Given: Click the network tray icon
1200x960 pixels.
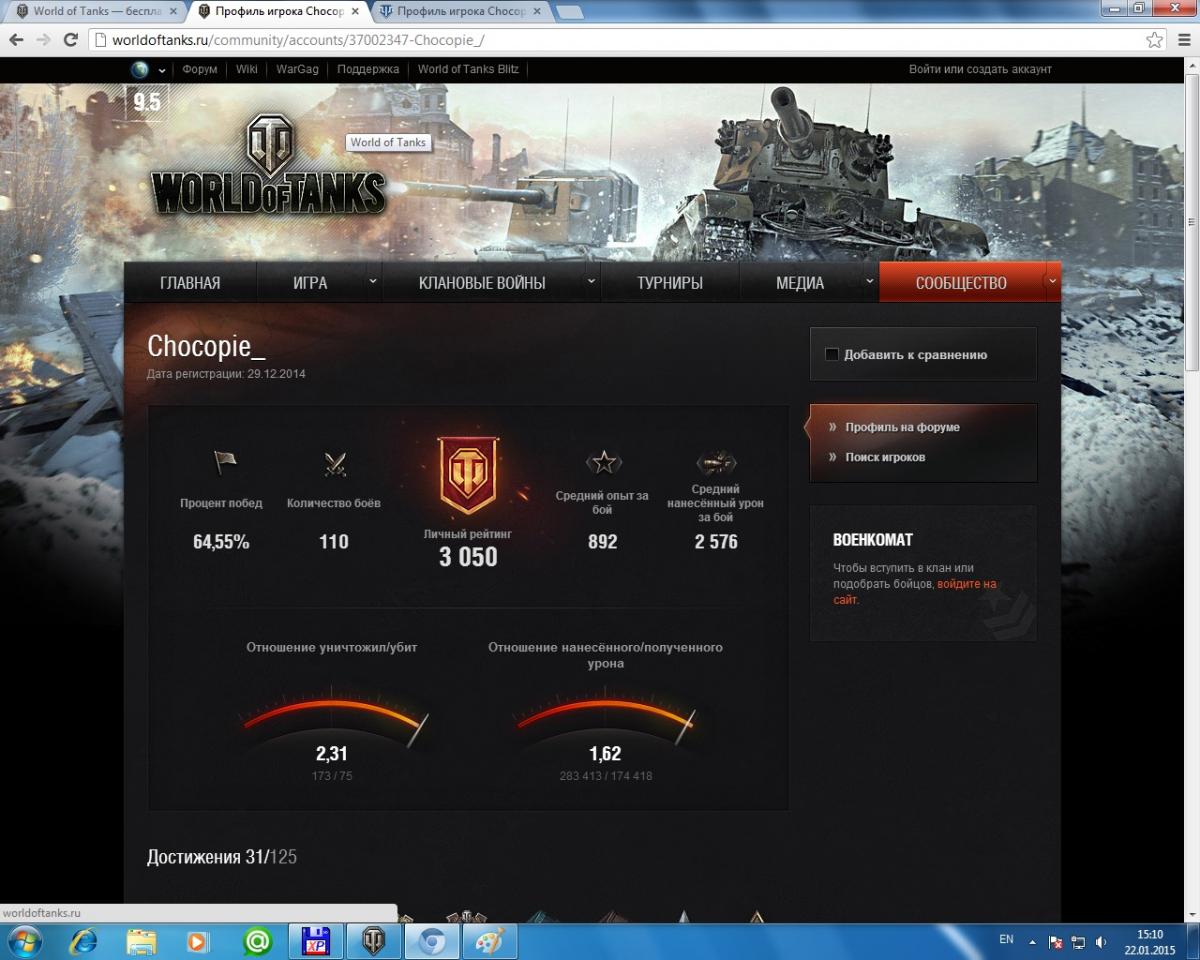Looking at the screenshot, I should click(1078, 942).
